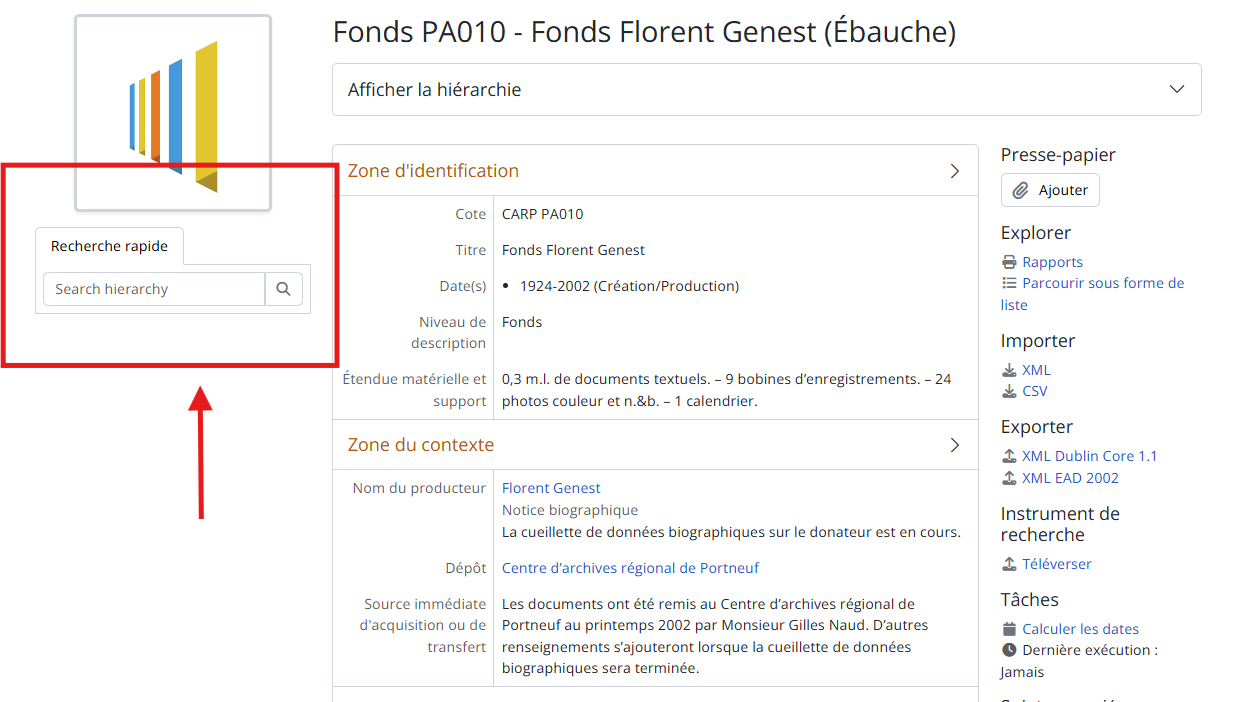Click the repository logo thumbnail

coord(173,112)
